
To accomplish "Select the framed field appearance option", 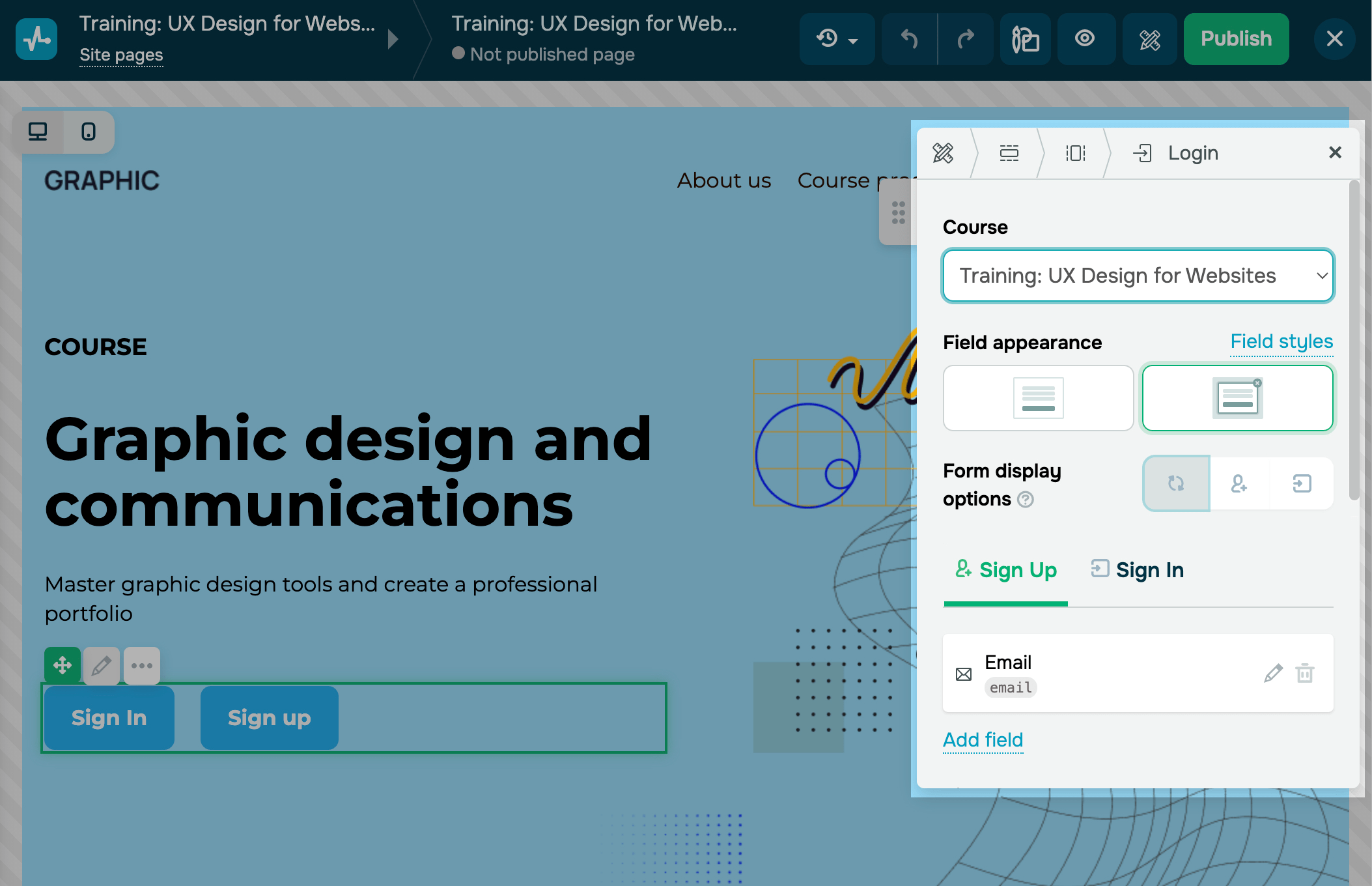I will coord(1237,398).
